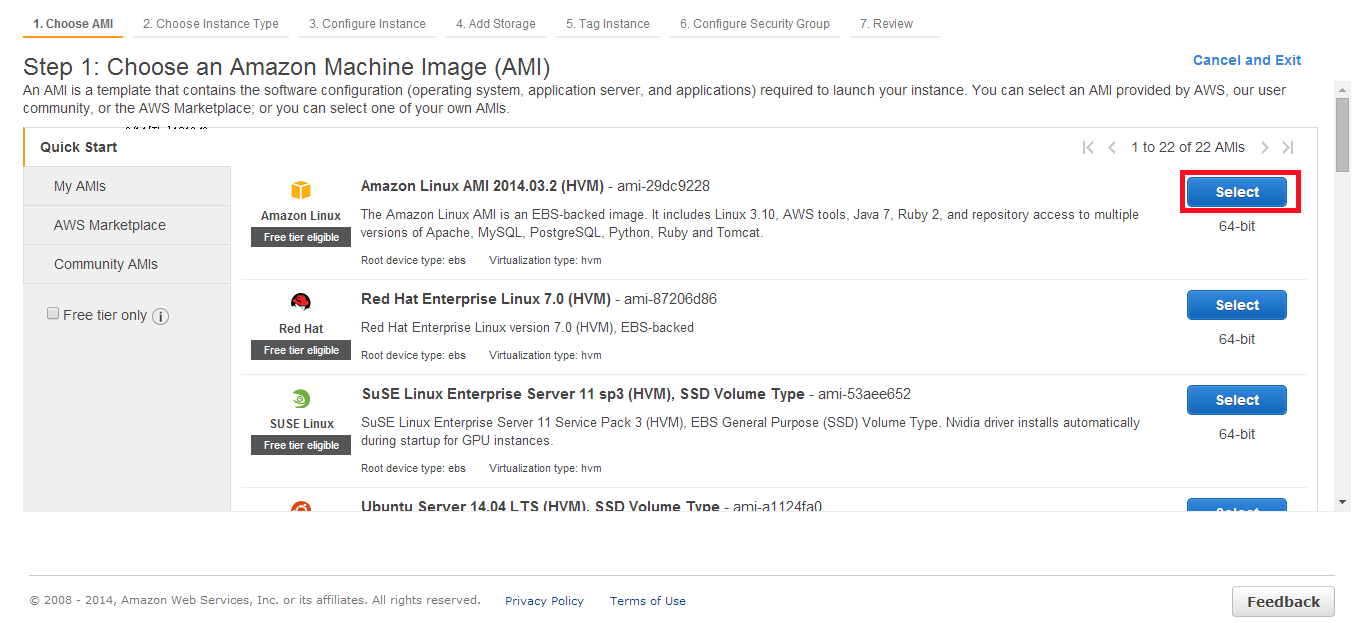This screenshot has height=623, width=1364.
Task: Click the 64-bit label under Red Hat Select
Action: click(x=1237, y=339)
